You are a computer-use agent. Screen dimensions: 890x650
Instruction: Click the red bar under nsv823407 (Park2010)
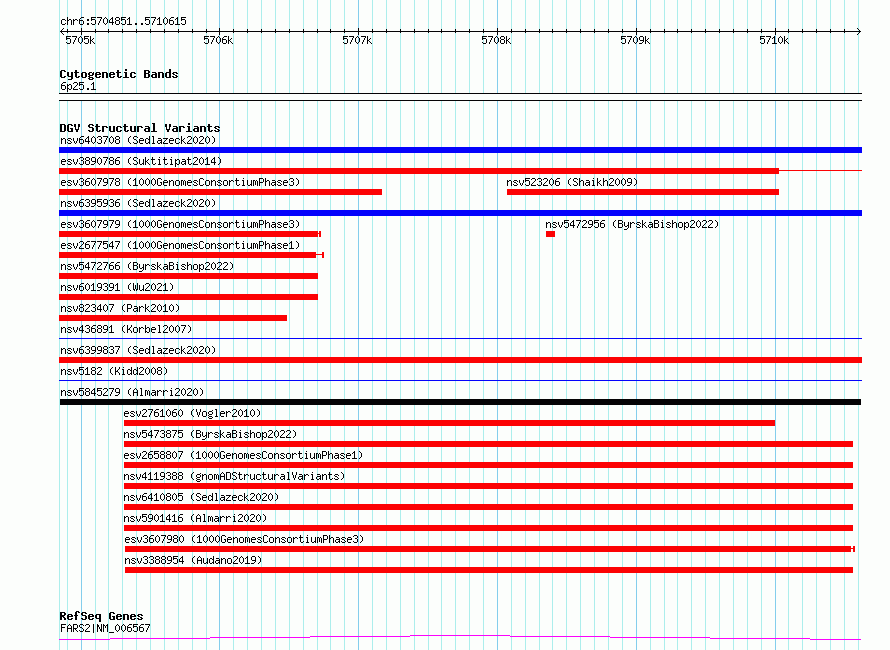(x=173, y=318)
